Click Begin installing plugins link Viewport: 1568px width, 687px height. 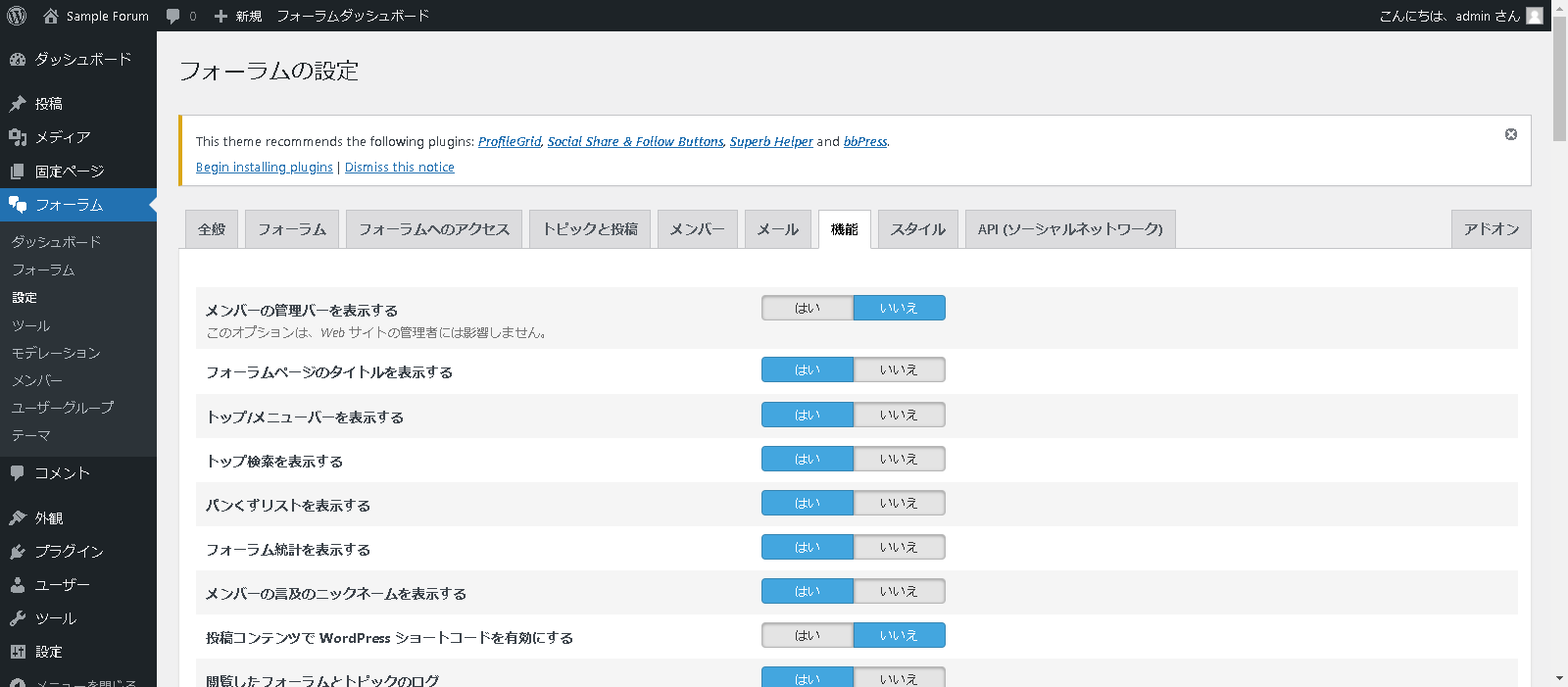tap(265, 168)
